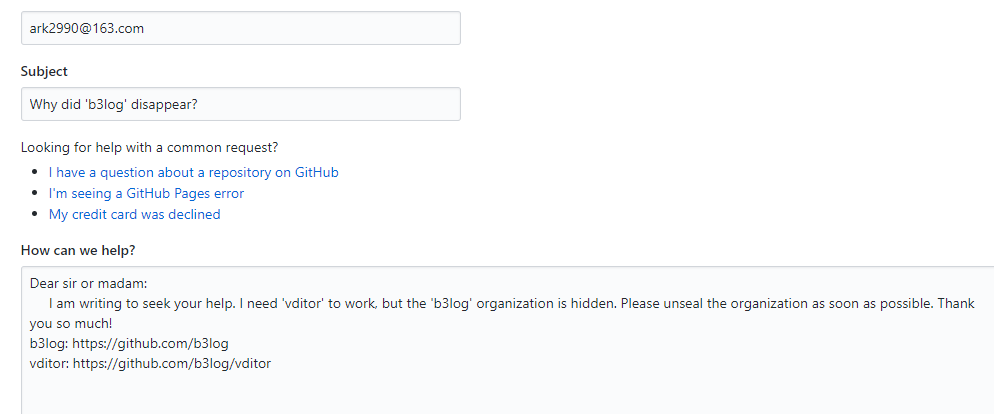Screen dimensions: 994x414
Task: Open 'I have a question about a repository' link
Action: pos(193,172)
